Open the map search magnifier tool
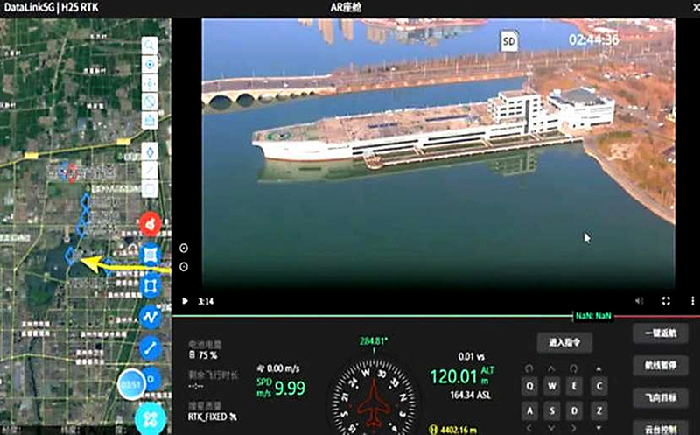Viewport: 700px width, 435px height. tap(150, 46)
